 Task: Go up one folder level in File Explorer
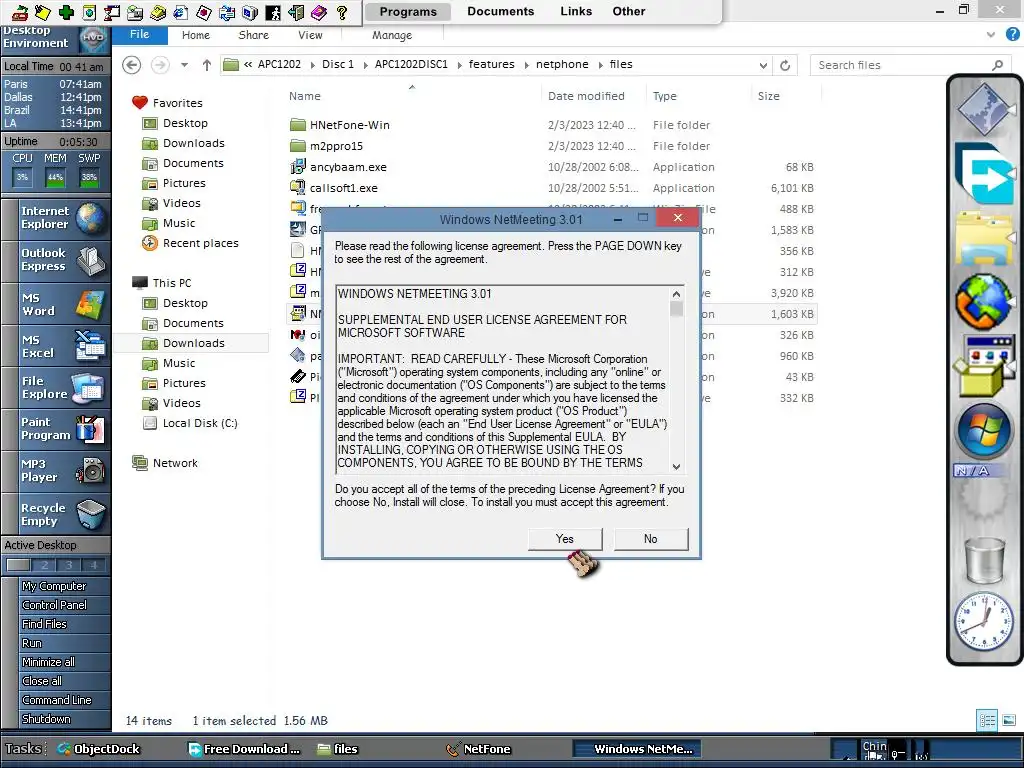(206, 65)
